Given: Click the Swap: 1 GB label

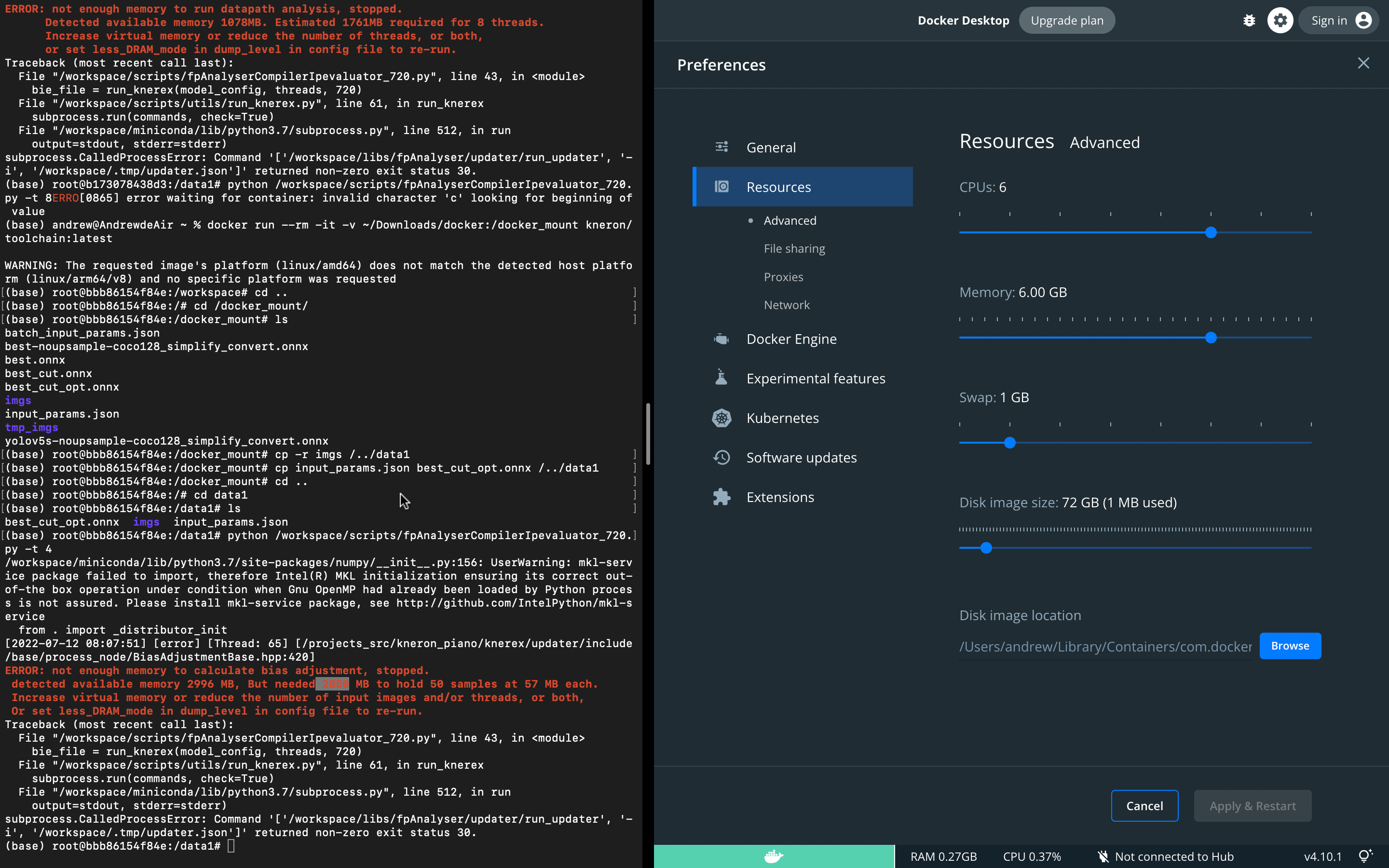Looking at the screenshot, I should [x=994, y=397].
